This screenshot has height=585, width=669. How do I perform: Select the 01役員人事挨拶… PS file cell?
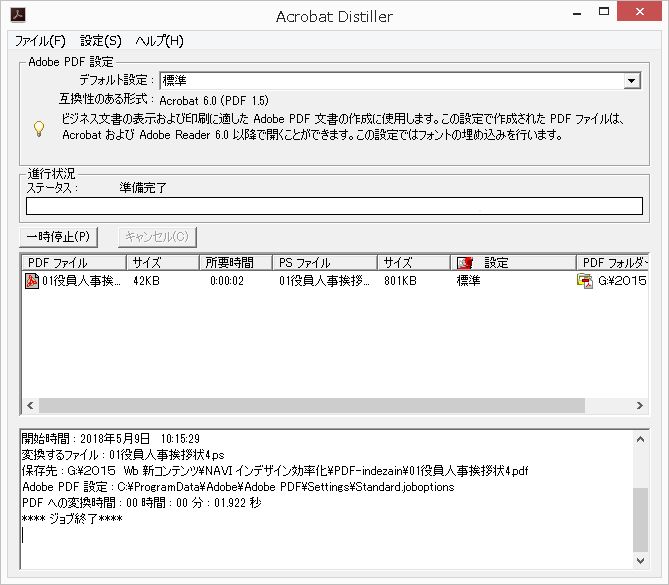[x=324, y=281]
